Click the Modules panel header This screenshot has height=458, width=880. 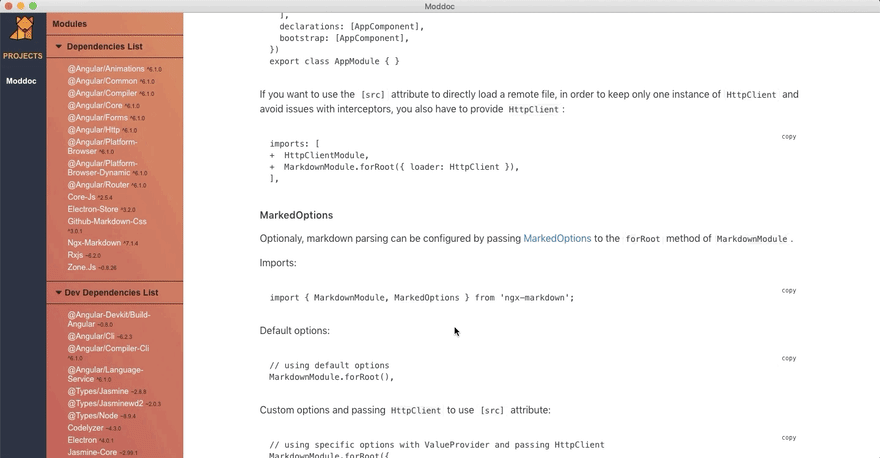70,24
